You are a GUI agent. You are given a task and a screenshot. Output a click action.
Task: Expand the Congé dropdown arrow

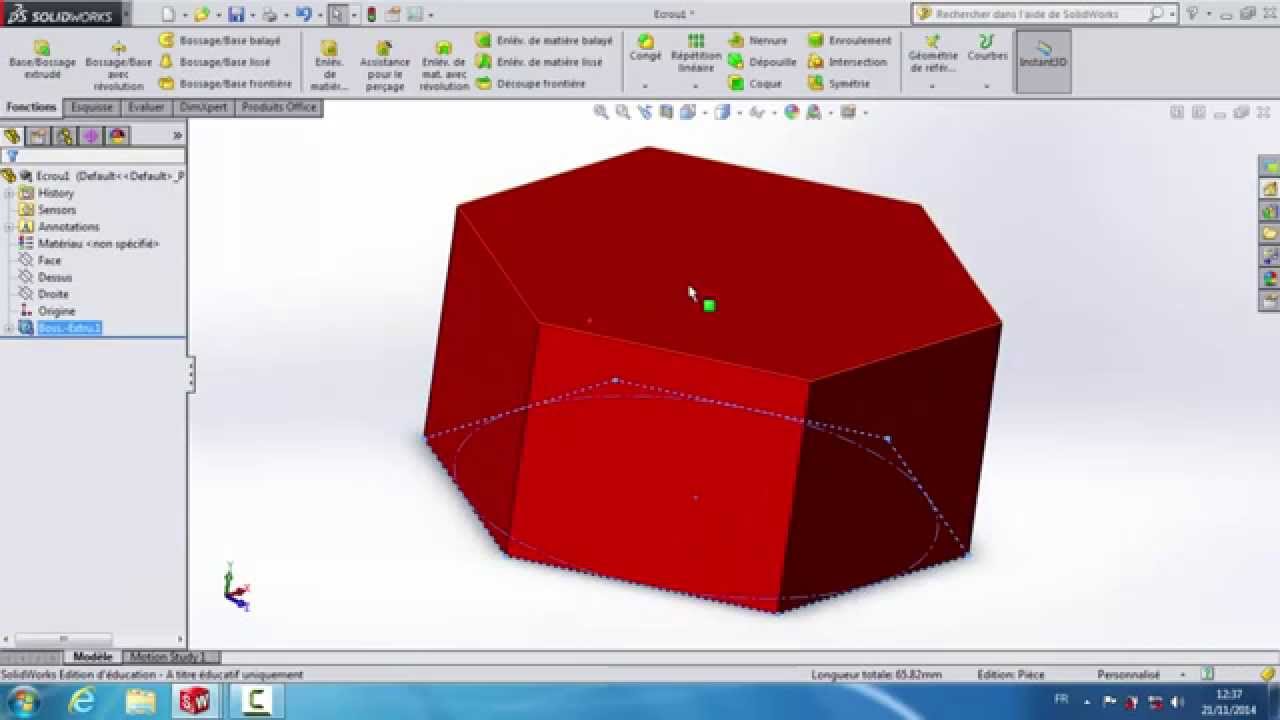[x=645, y=87]
